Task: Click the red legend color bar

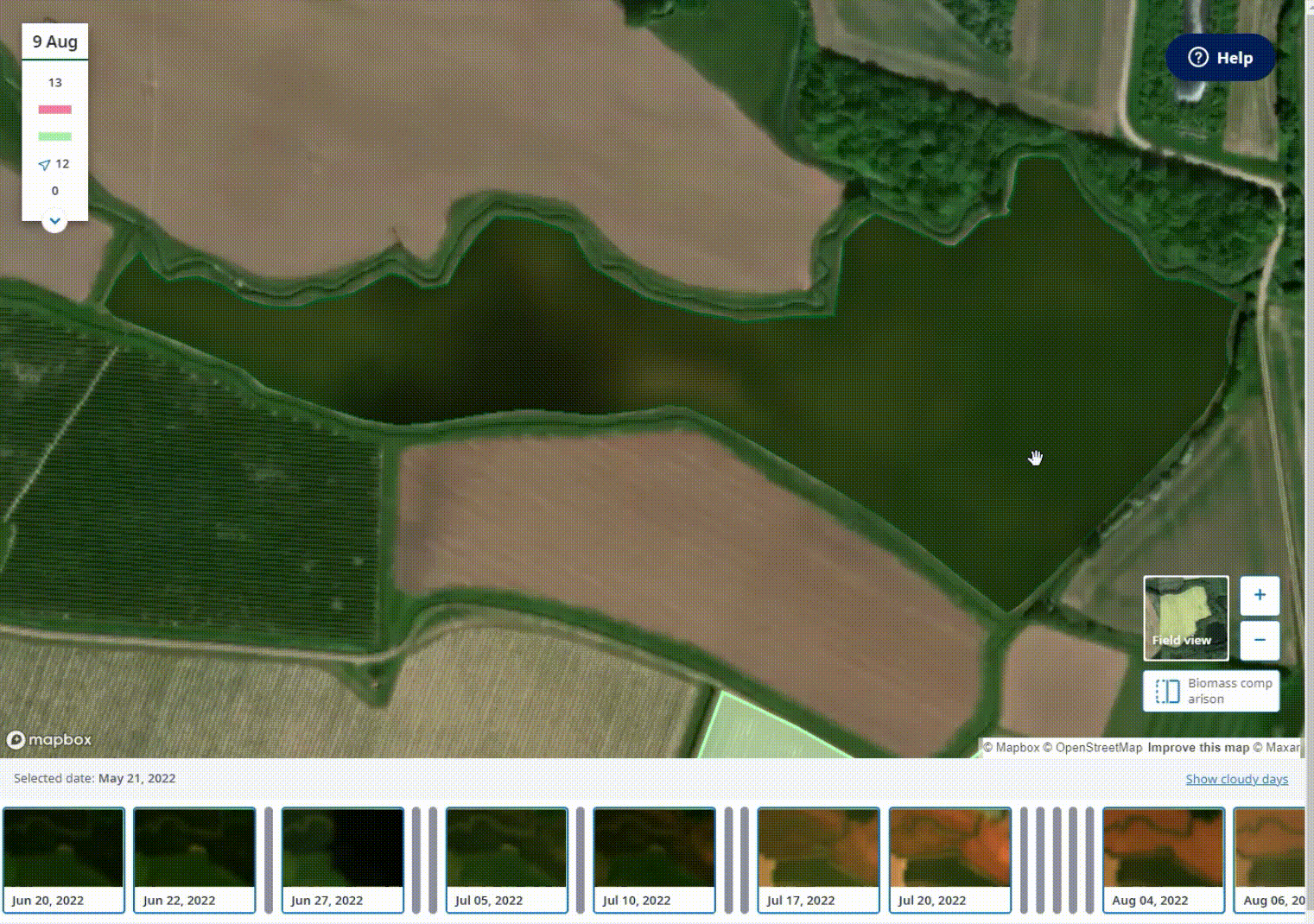Action: click(54, 110)
